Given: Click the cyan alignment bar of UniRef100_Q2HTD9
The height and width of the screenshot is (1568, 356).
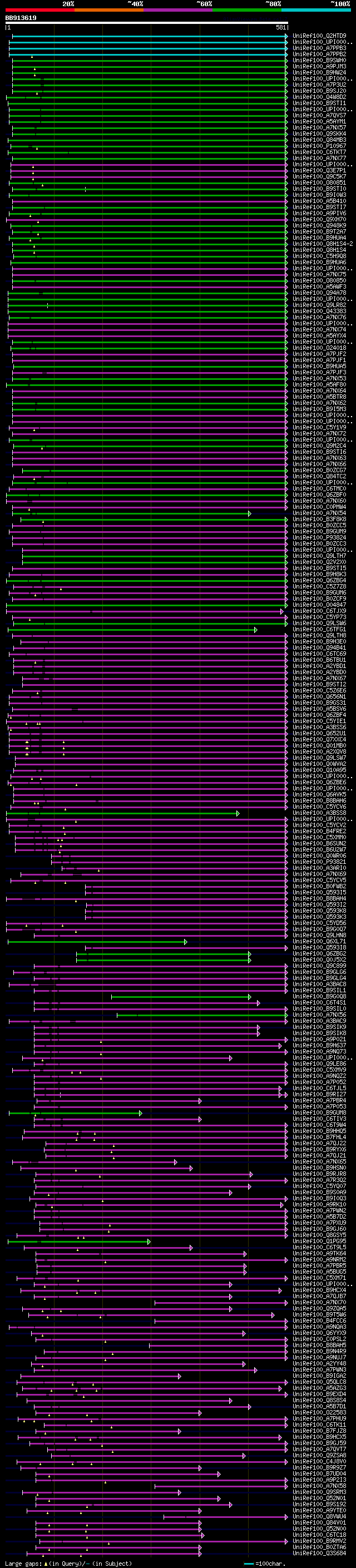Looking at the screenshot, I should click(149, 37).
